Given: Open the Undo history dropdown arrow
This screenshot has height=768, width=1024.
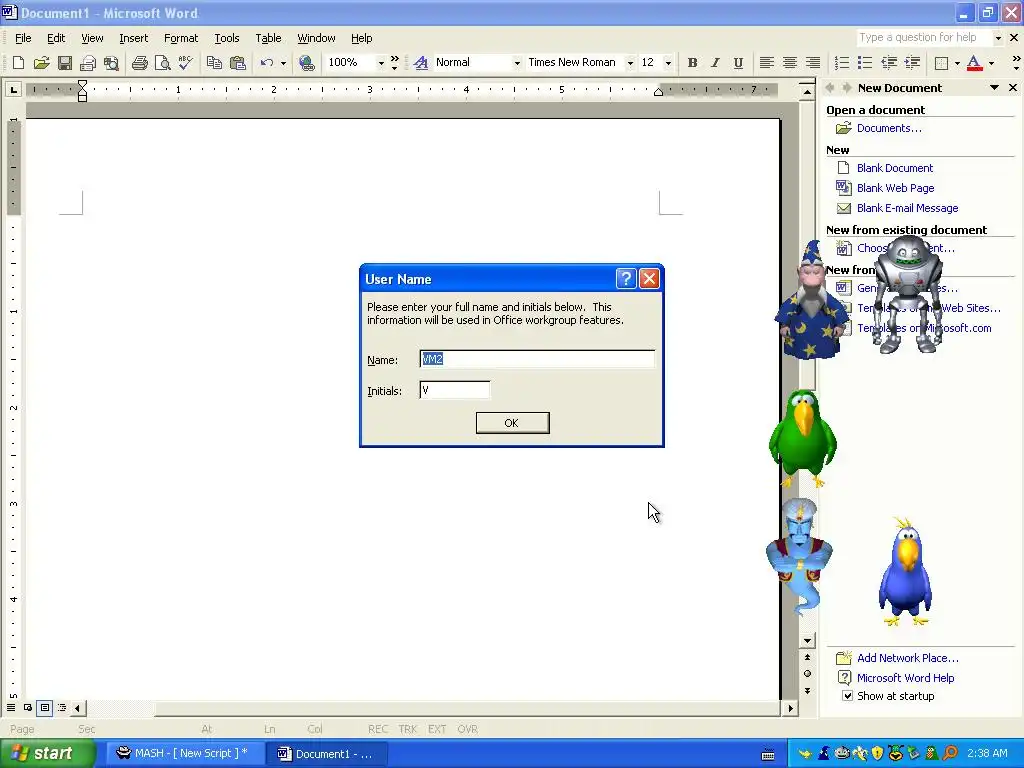Looking at the screenshot, I should click(283, 63).
